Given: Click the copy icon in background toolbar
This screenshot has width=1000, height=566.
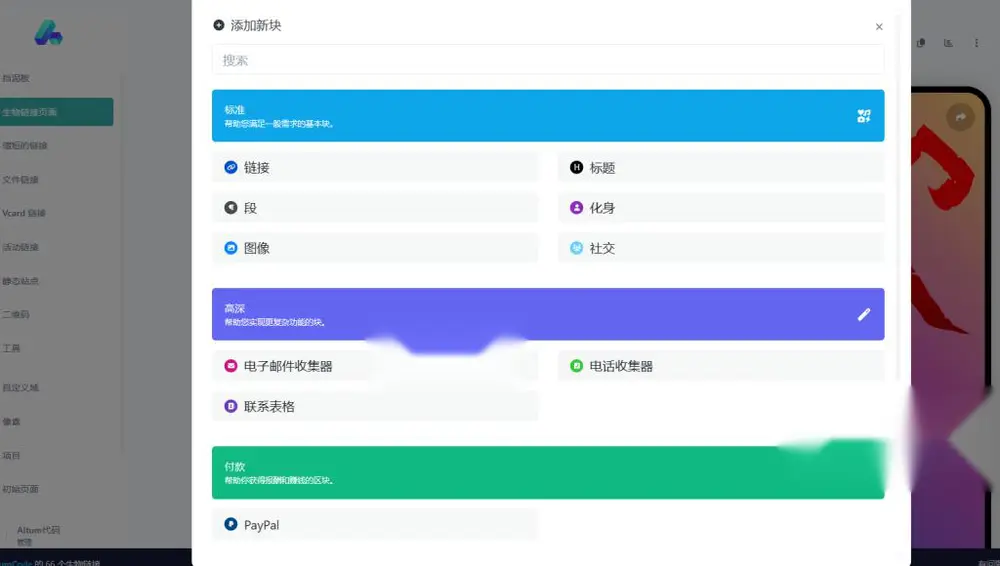Looking at the screenshot, I should point(921,43).
